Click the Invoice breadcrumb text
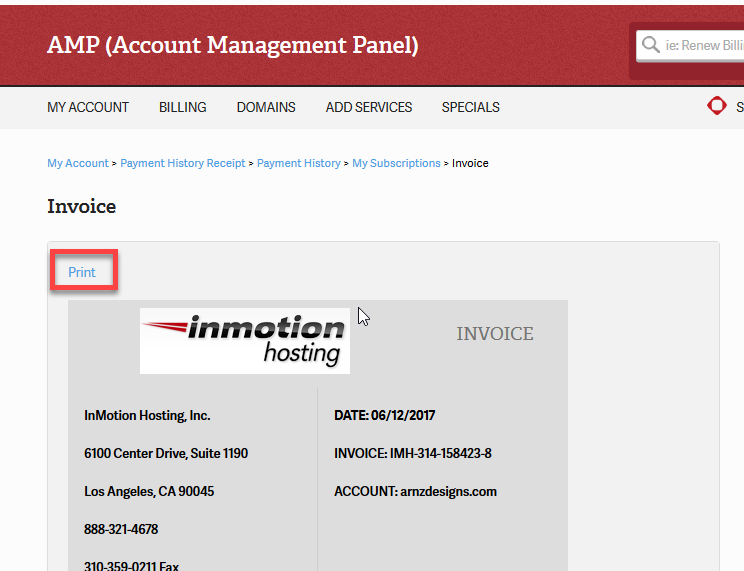Viewport: 744px width, 571px height. click(470, 163)
